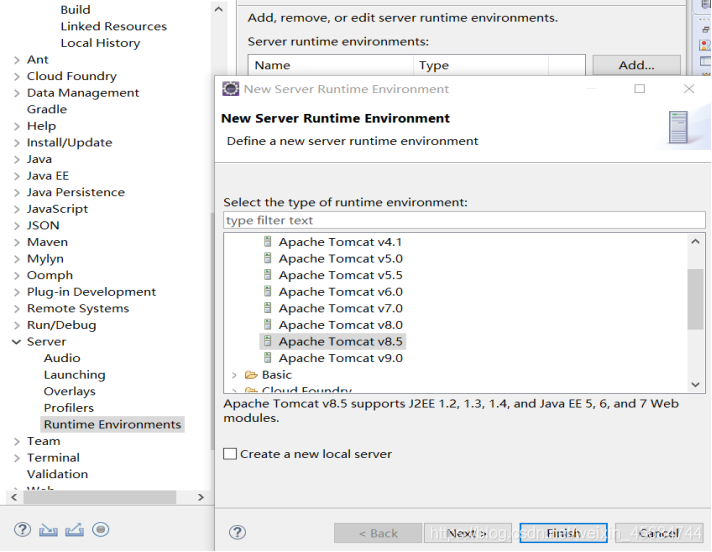Expand the Ant preferences node
This screenshot has width=712, height=552.
(17, 60)
